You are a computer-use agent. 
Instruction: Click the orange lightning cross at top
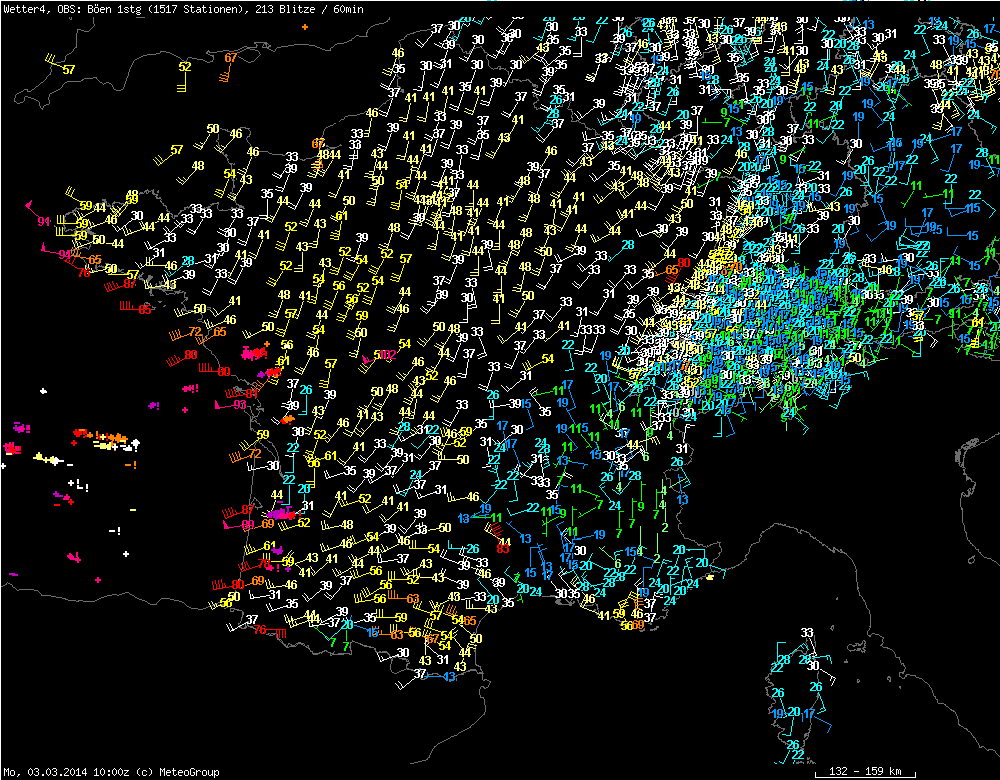305,27
